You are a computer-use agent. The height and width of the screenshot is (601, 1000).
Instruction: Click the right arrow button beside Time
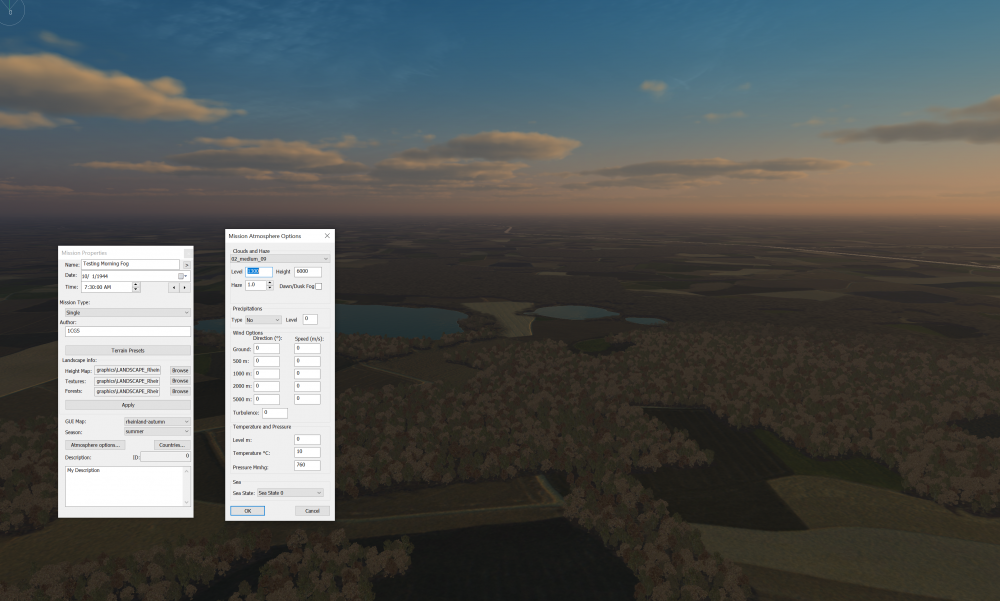pos(184,287)
